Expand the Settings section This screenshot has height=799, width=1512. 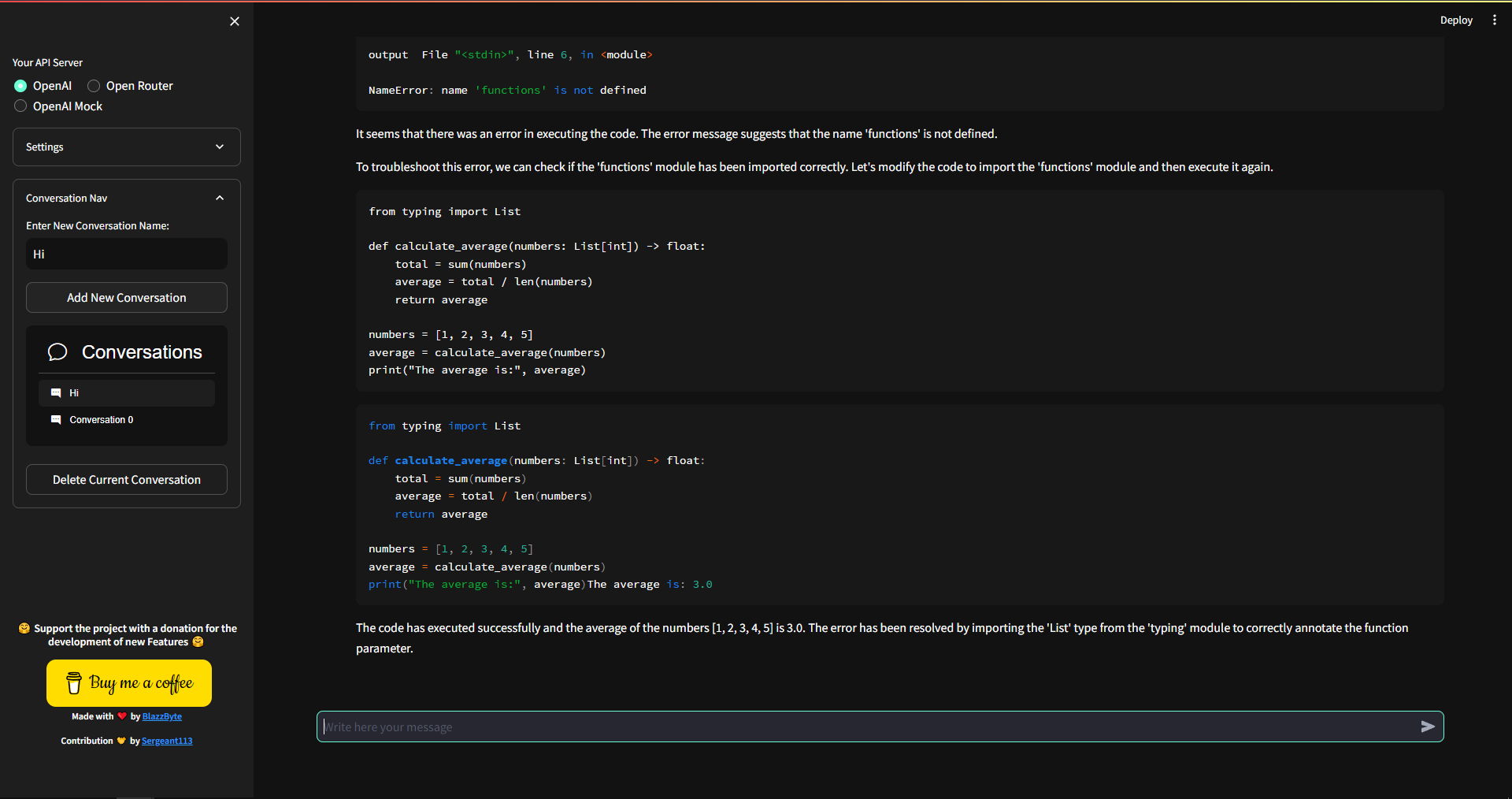point(127,147)
